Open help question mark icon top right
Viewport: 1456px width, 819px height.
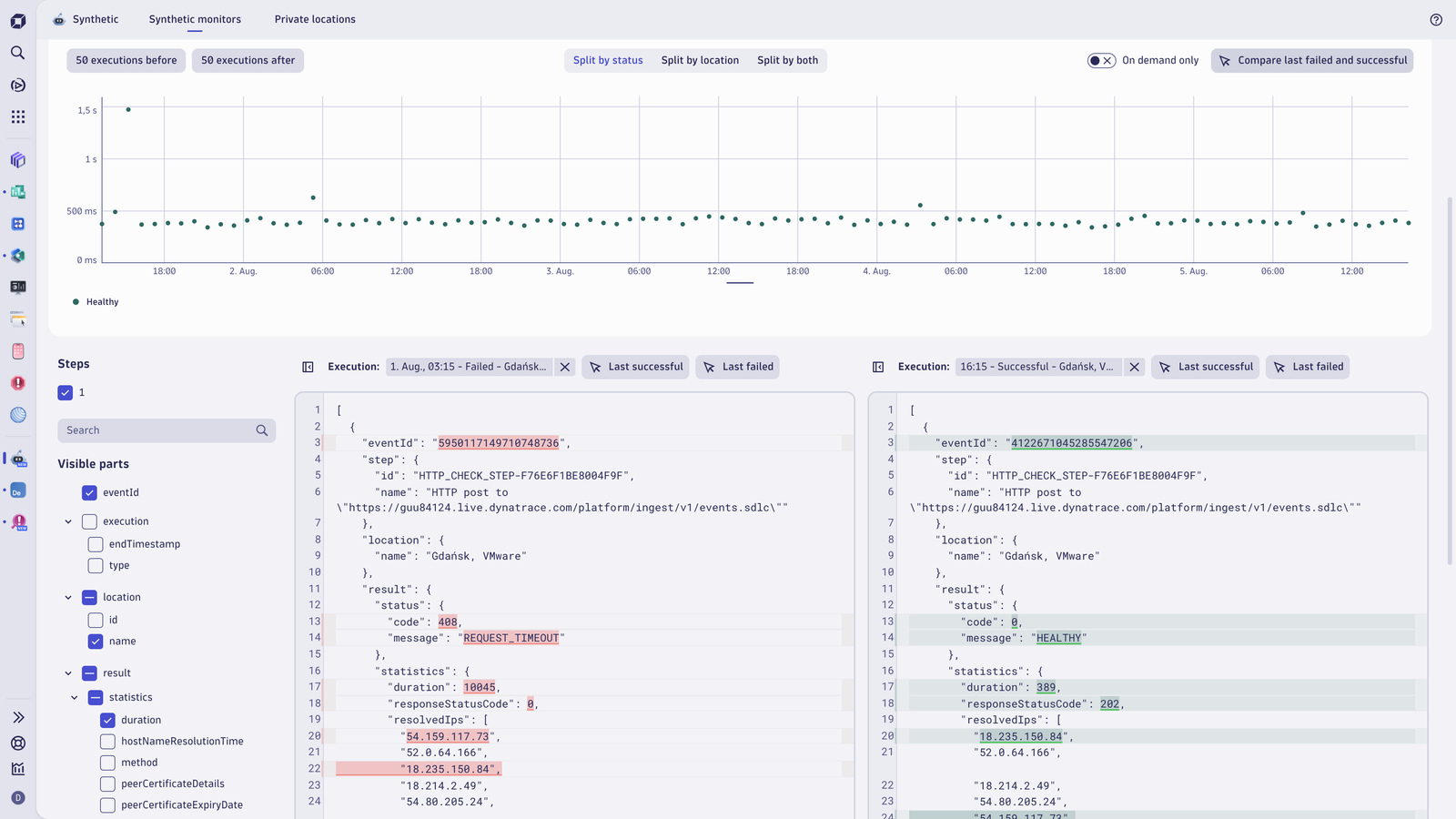coord(1436,20)
